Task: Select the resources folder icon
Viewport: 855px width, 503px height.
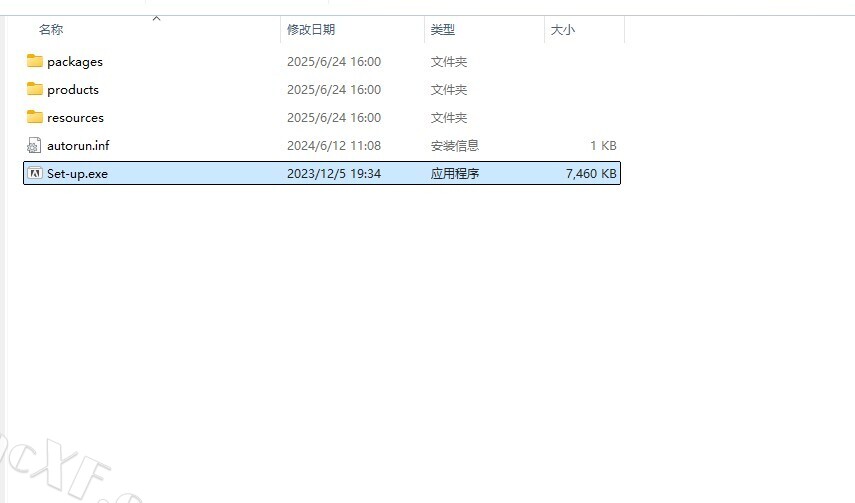Action: [34, 117]
